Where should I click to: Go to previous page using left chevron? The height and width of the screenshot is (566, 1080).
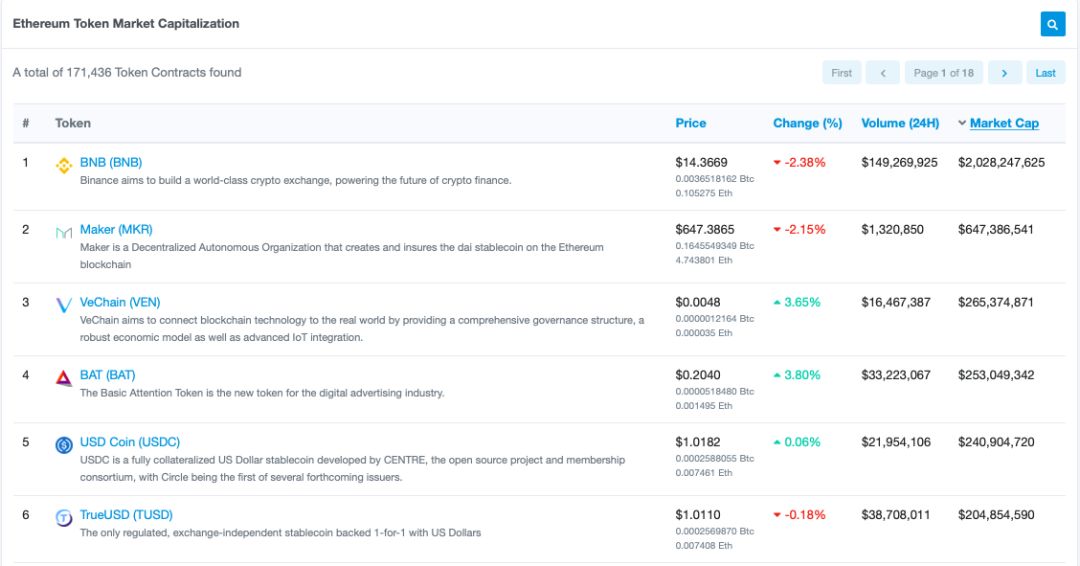tap(882, 73)
